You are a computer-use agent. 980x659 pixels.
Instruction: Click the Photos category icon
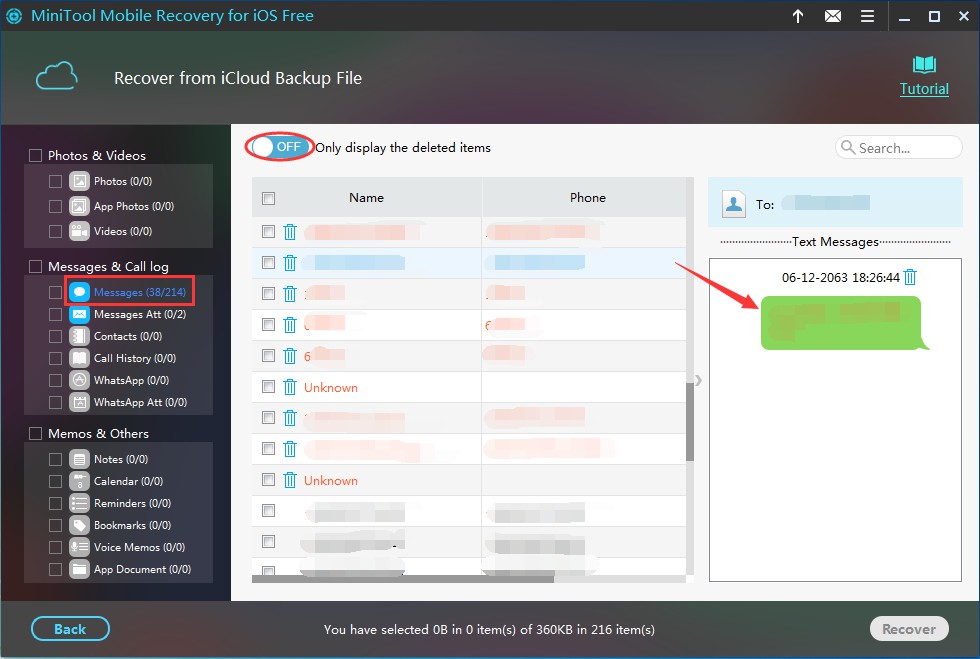point(79,181)
